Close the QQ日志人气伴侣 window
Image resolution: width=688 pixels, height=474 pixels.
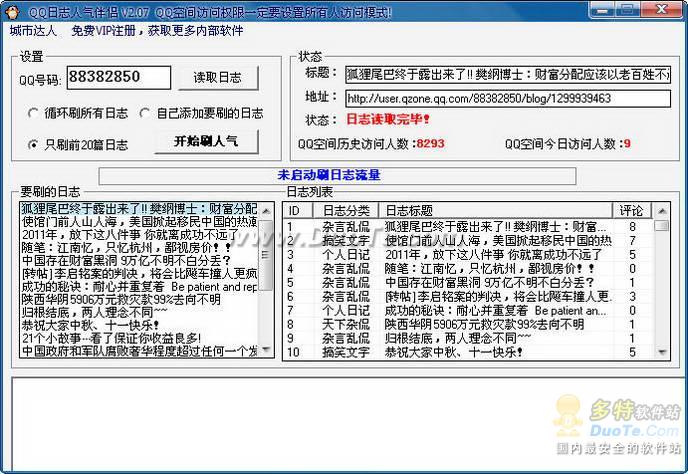tap(662, 10)
